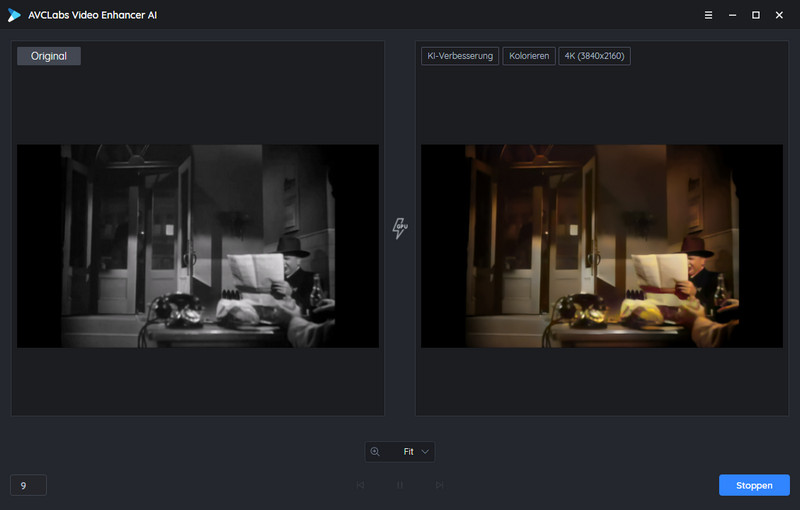
Task: Click the frame number field showing 9
Action: click(x=29, y=486)
